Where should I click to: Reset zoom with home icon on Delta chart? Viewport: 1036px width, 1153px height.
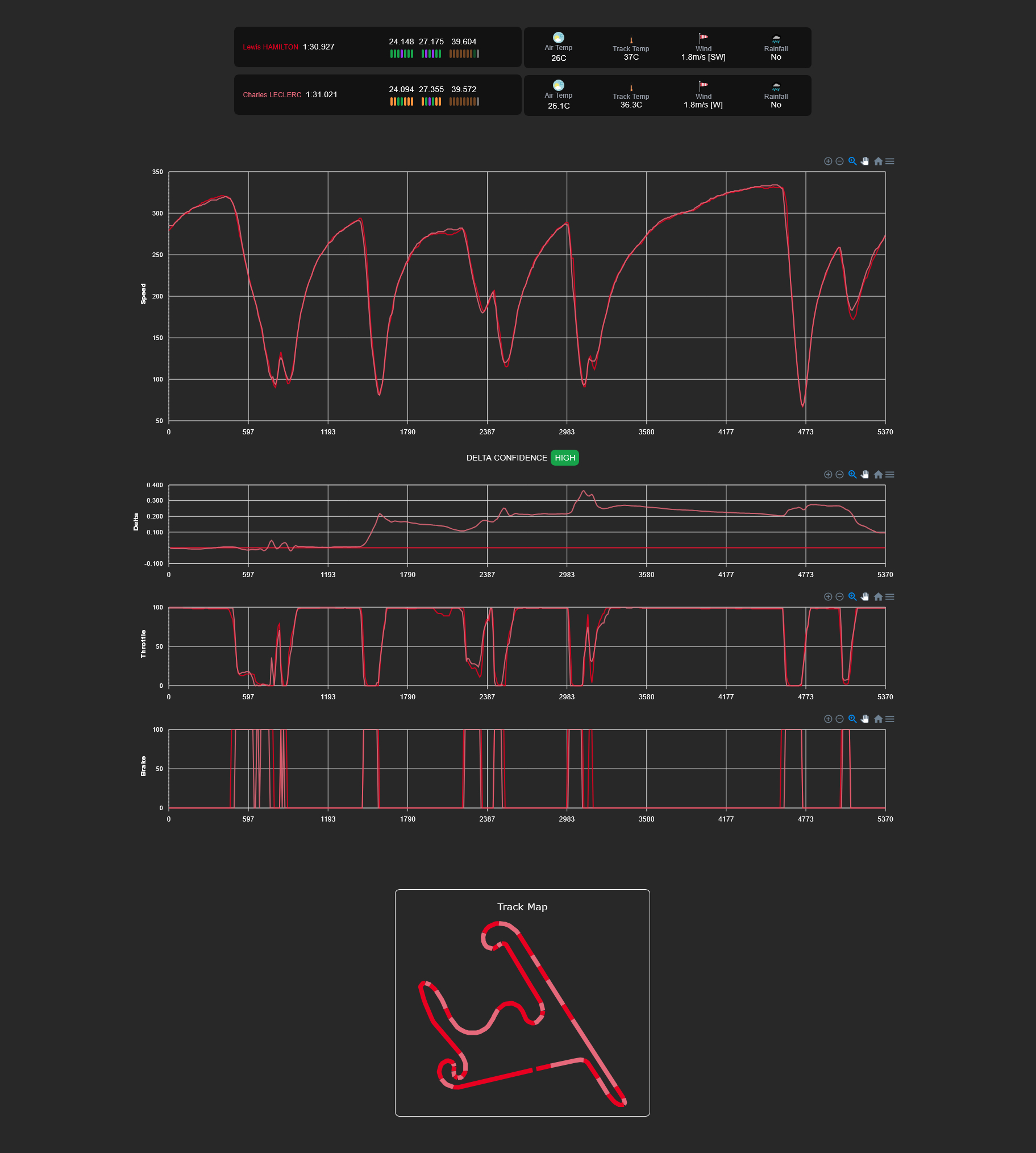pyautogui.click(x=878, y=474)
